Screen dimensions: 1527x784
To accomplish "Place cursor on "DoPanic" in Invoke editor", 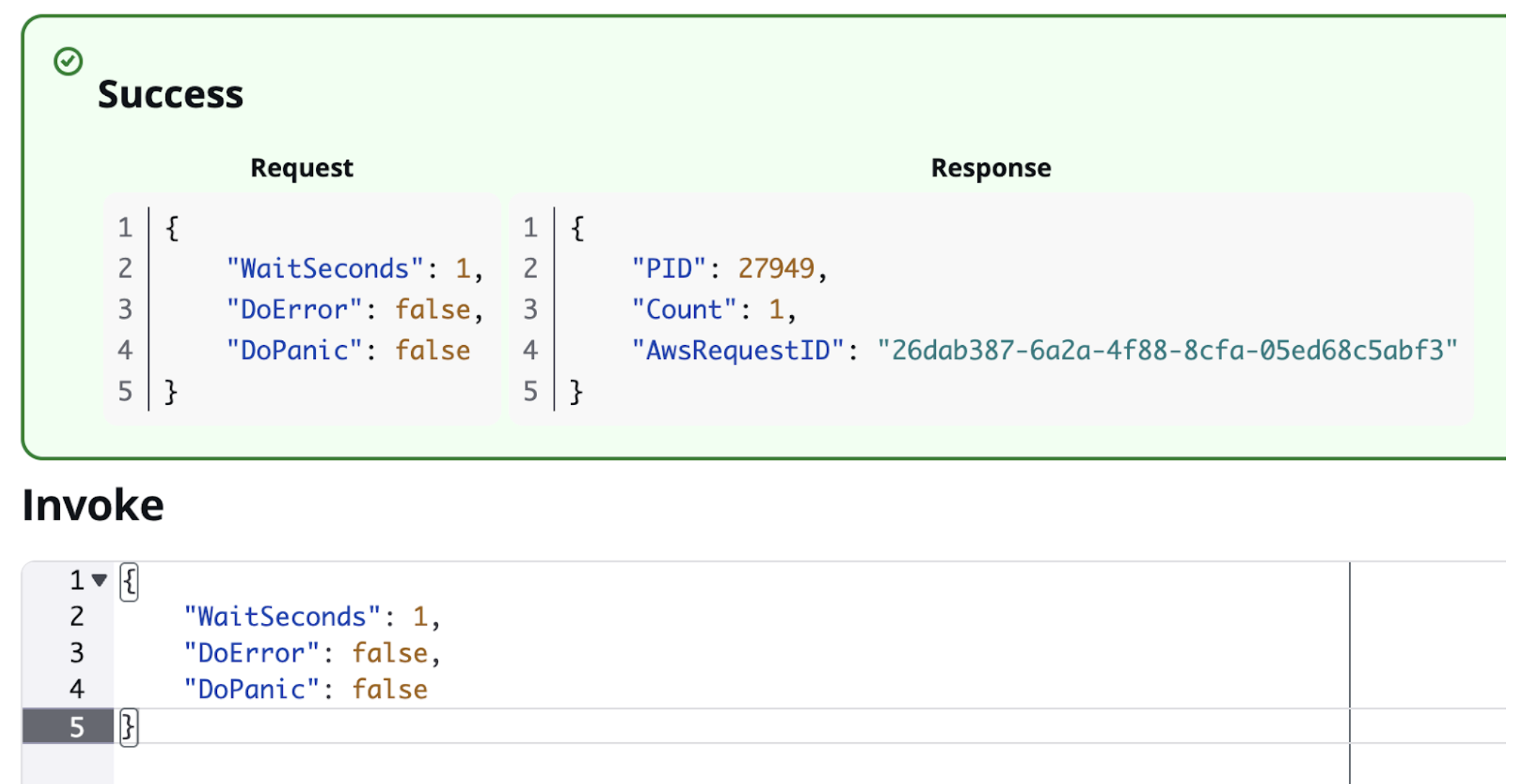I will pos(251,690).
